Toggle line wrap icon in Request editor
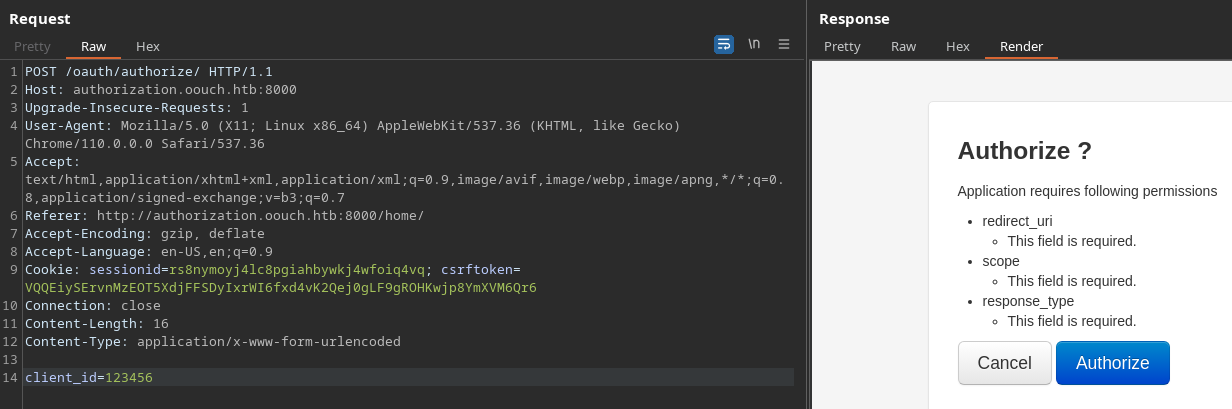The image size is (1232, 409). 723,44
